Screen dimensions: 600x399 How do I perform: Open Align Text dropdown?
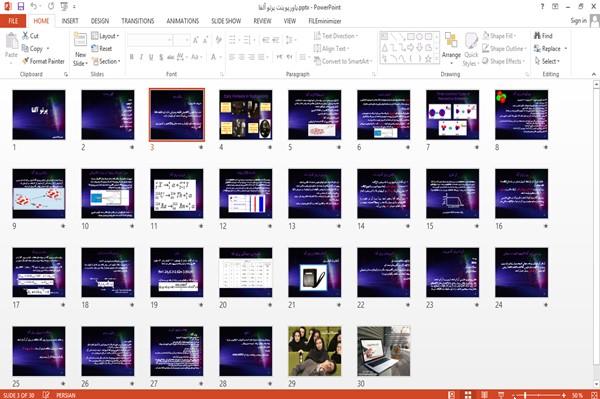[331, 49]
